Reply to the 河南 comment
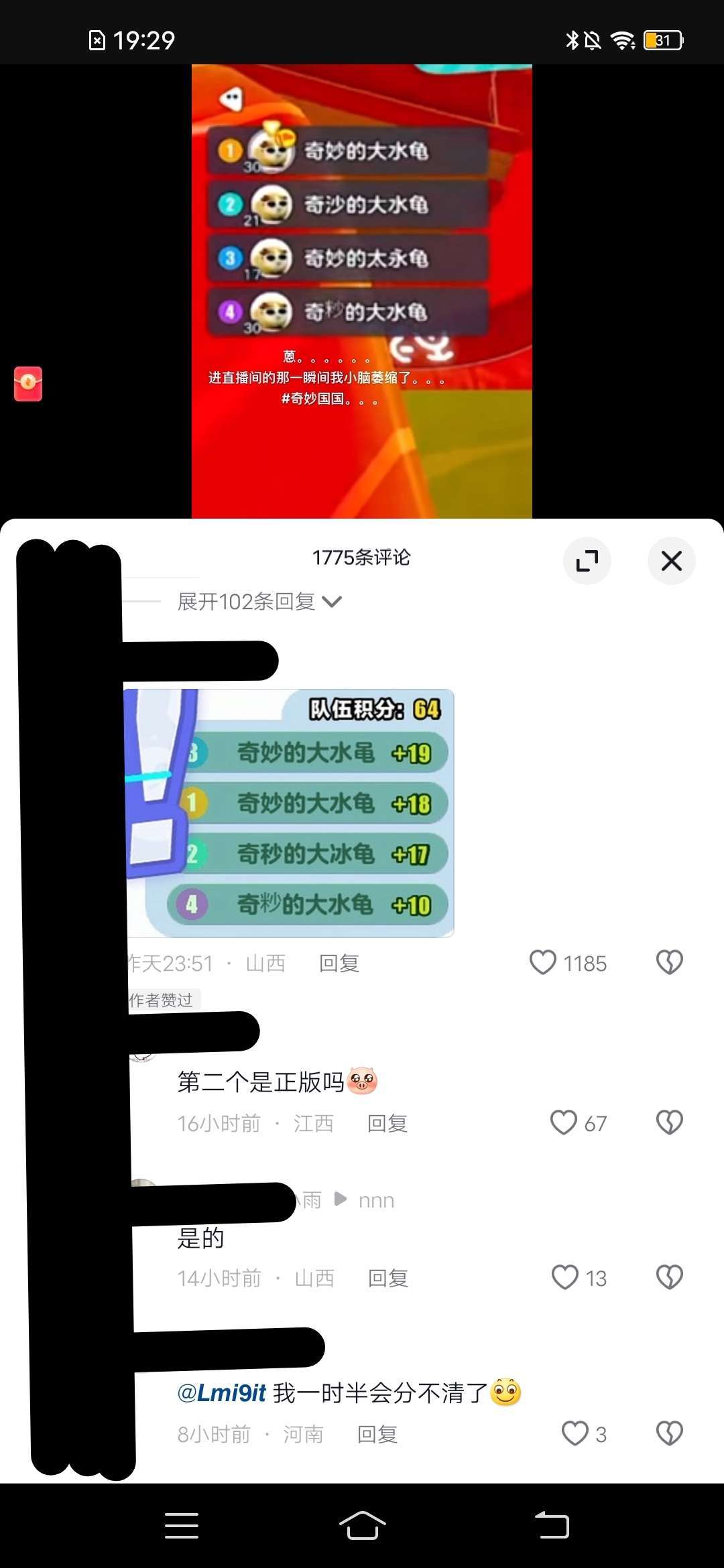724x1568 pixels. coord(377,1434)
